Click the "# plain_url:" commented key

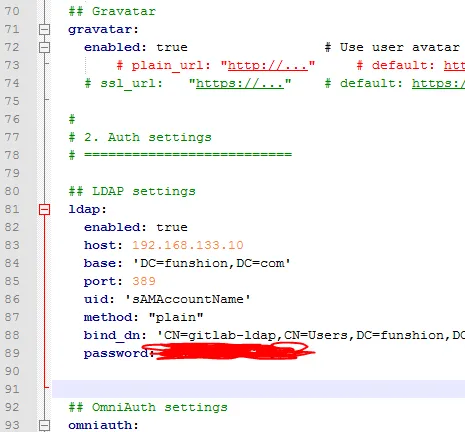point(163,65)
